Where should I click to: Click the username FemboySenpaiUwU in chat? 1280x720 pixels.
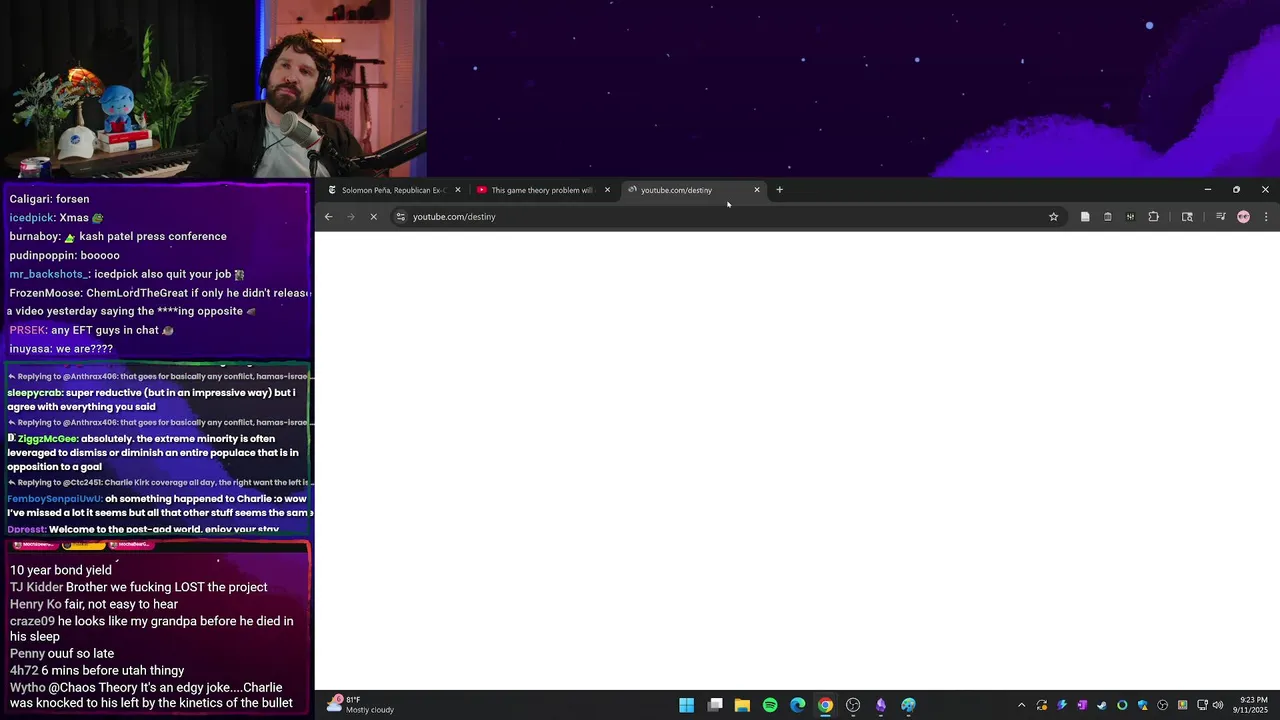coord(54,499)
